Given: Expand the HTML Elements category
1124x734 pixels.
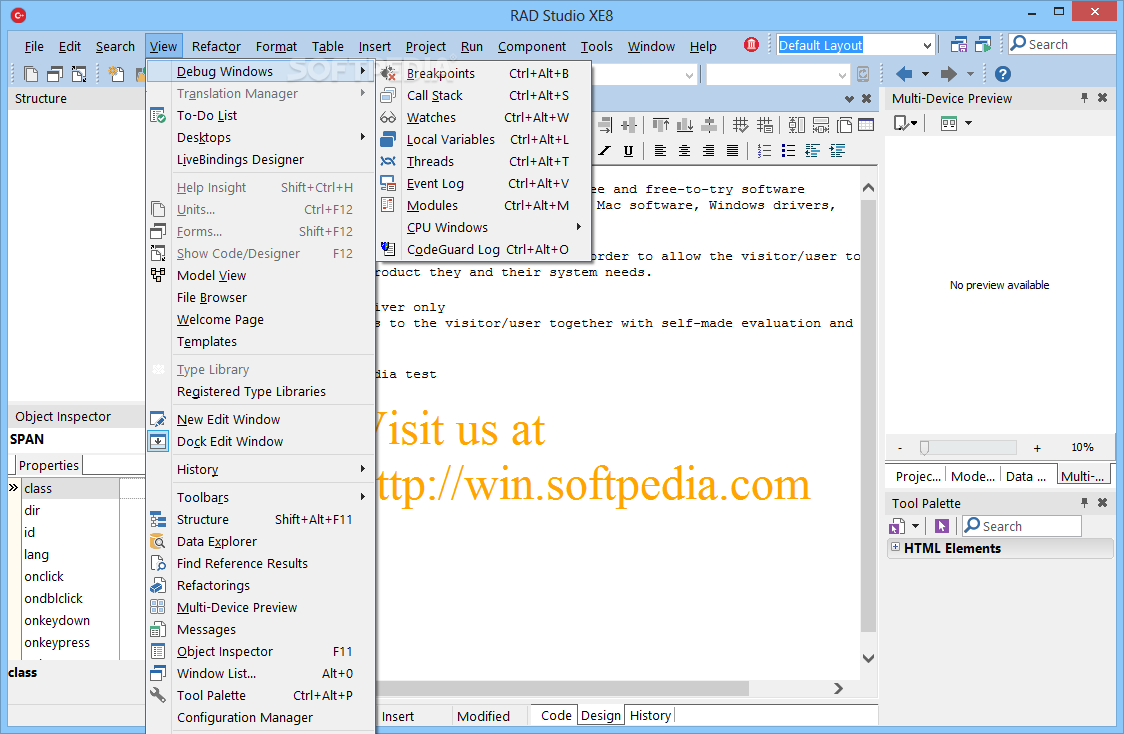Looking at the screenshot, I should pos(895,548).
